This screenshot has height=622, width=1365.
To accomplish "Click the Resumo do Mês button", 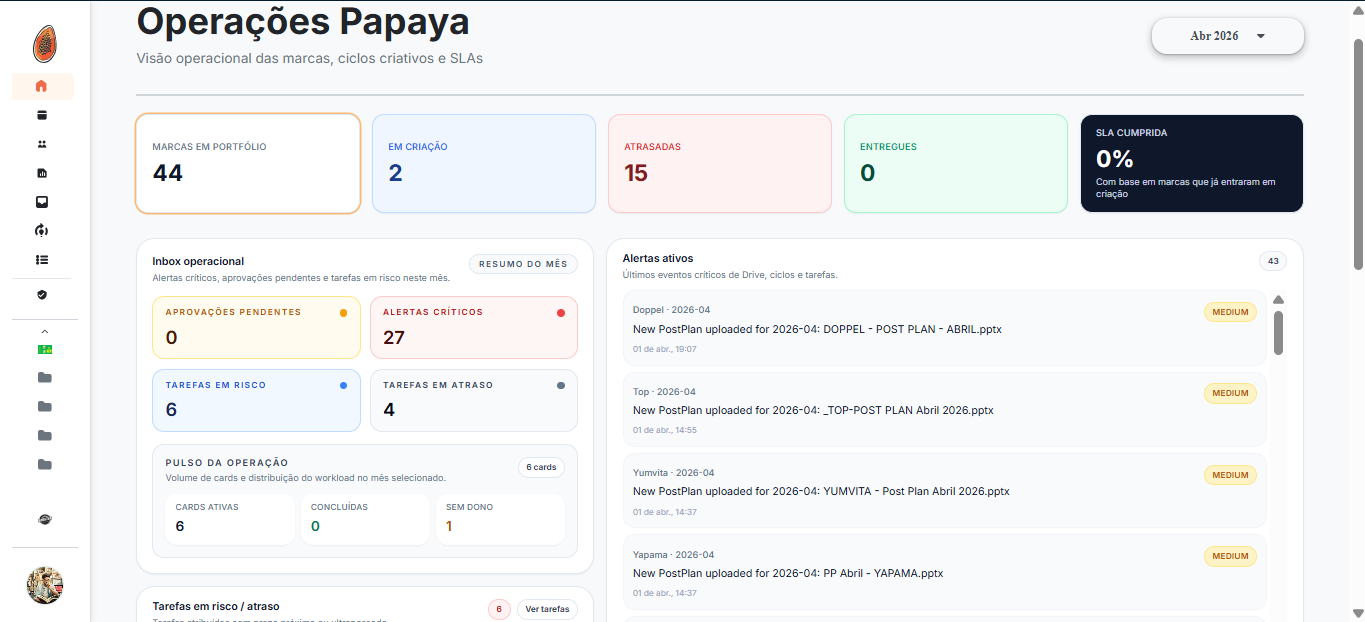I will point(522,264).
